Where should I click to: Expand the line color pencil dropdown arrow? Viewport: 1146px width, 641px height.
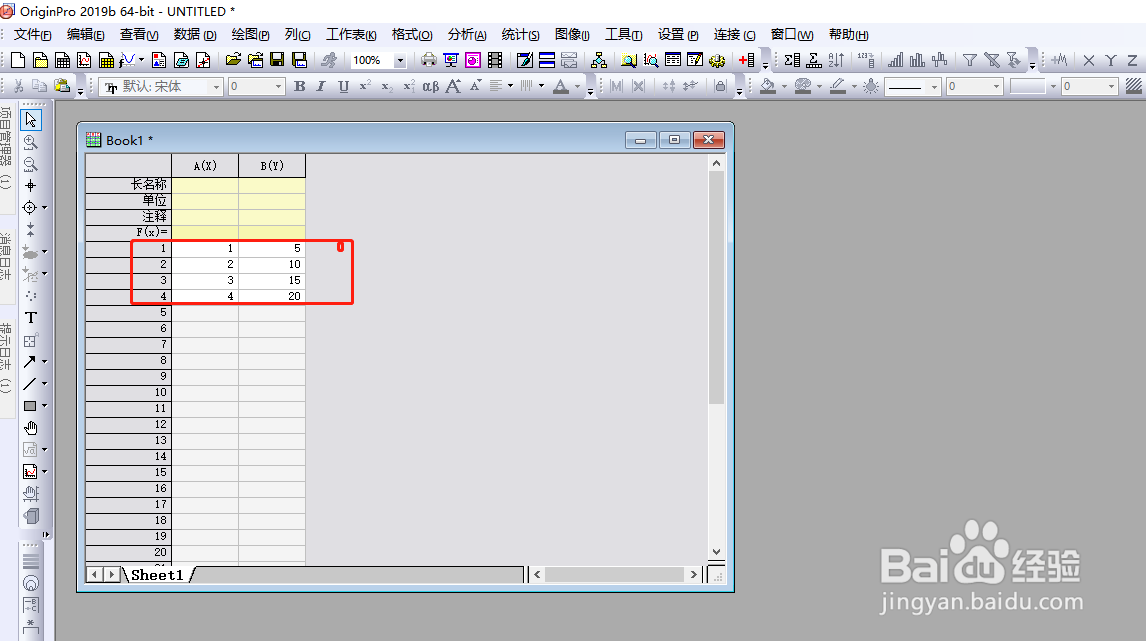pyautogui.click(x=854, y=86)
